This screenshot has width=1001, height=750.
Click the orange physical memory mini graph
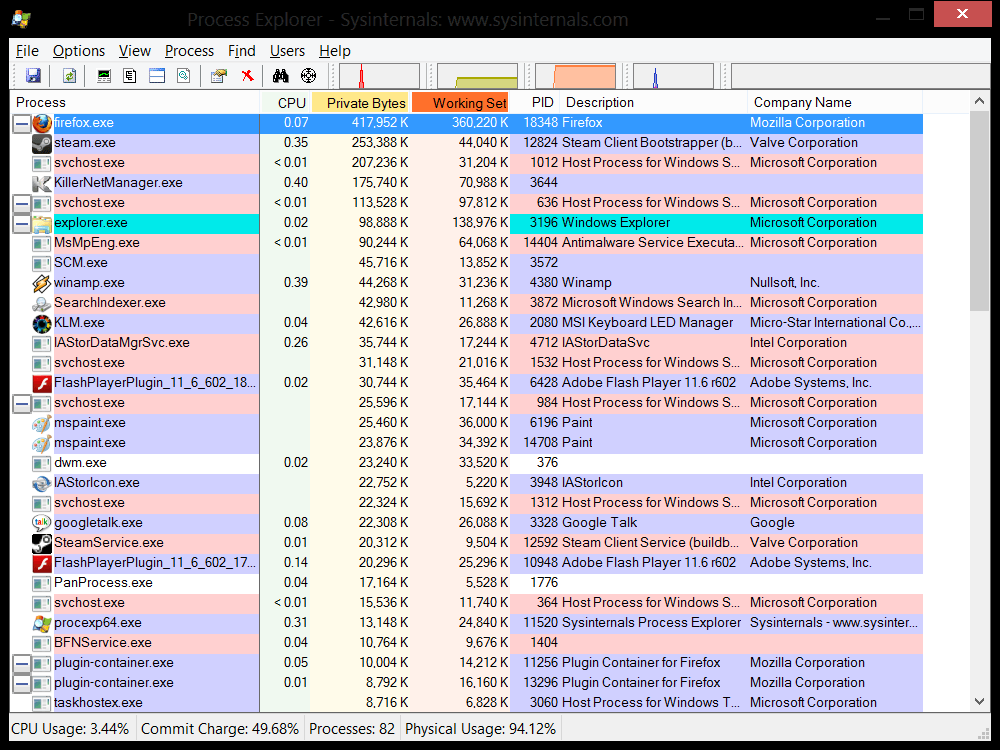(x=575, y=76)
